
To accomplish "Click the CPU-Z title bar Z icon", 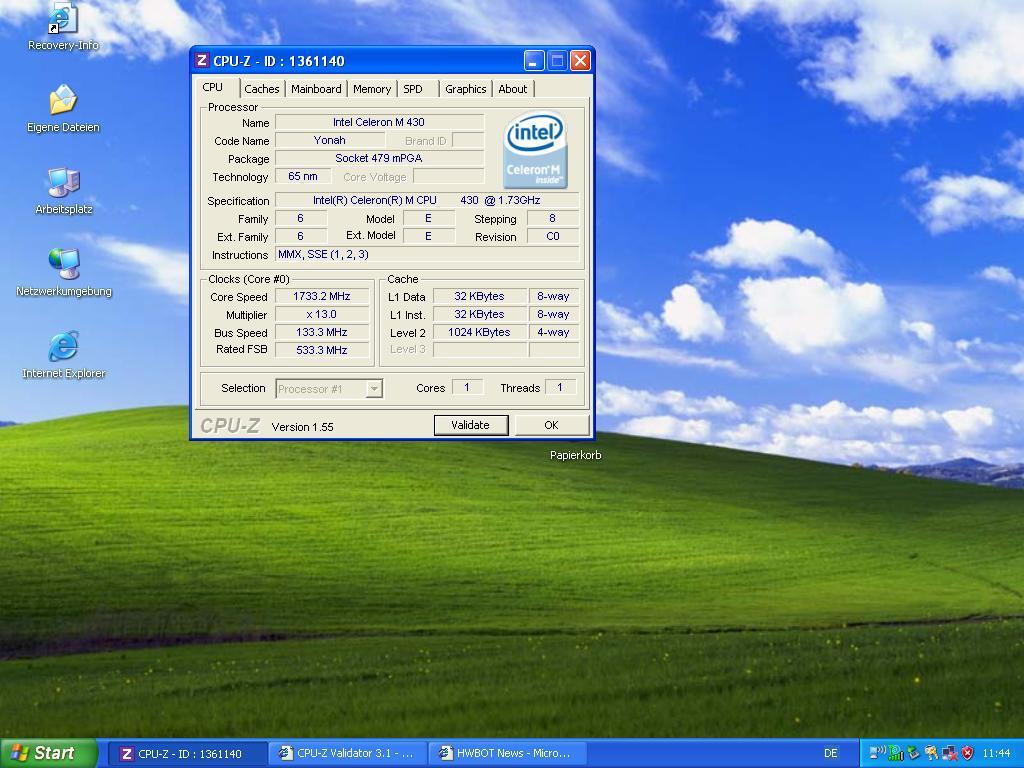I will click(x=202, y=61).
